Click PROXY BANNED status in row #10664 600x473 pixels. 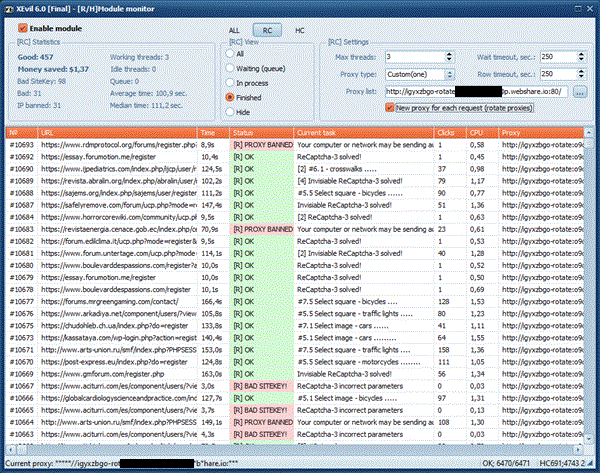(263, 422)
